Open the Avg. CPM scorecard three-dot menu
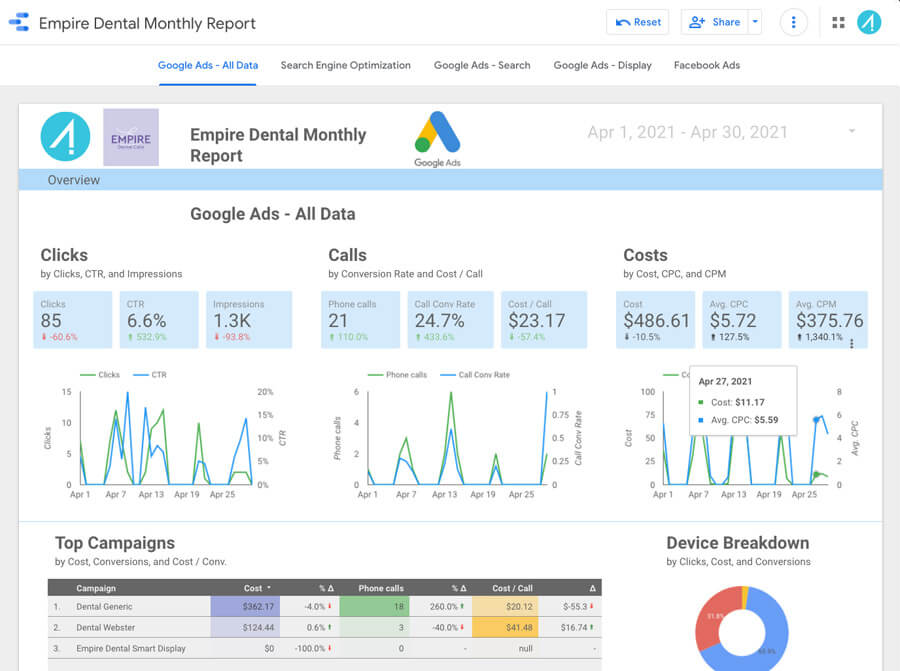Image resolution: width=900 pixels, height=671 pixels. click(852, 344)
